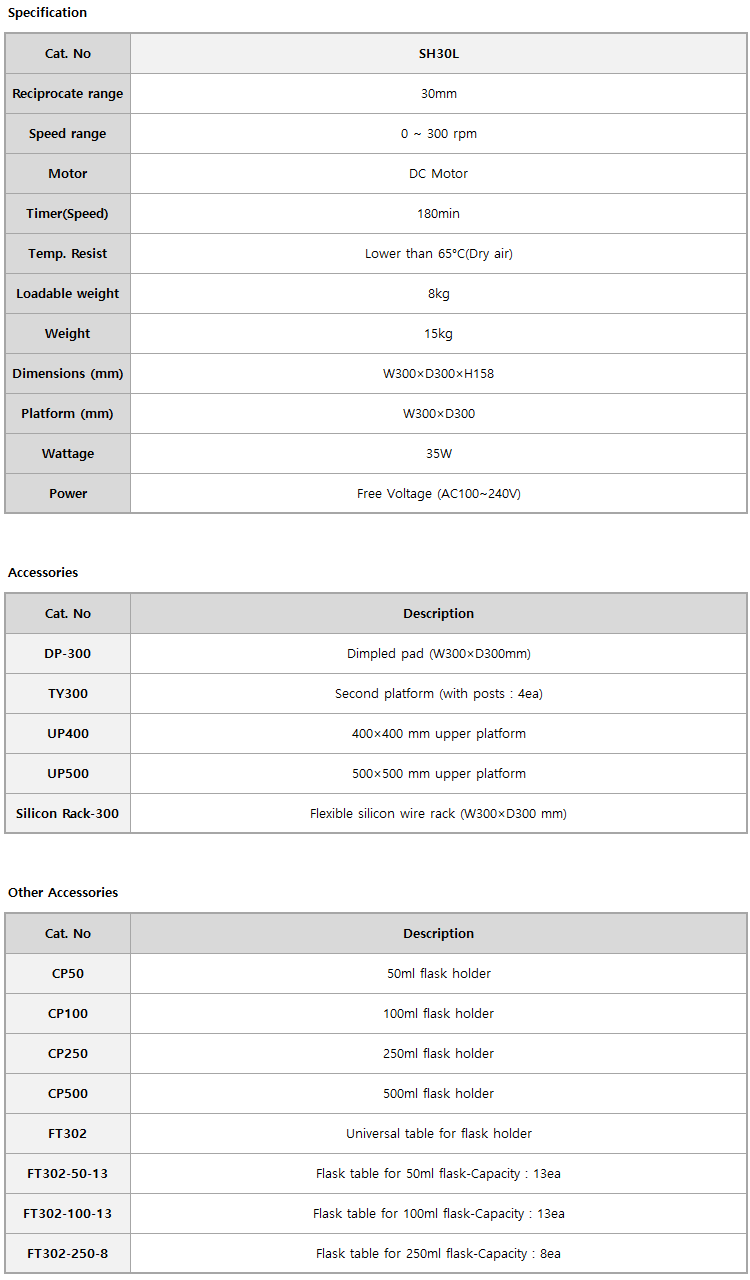Click the Other Accessories section heading
The image size is (750, 1280).
63,892
